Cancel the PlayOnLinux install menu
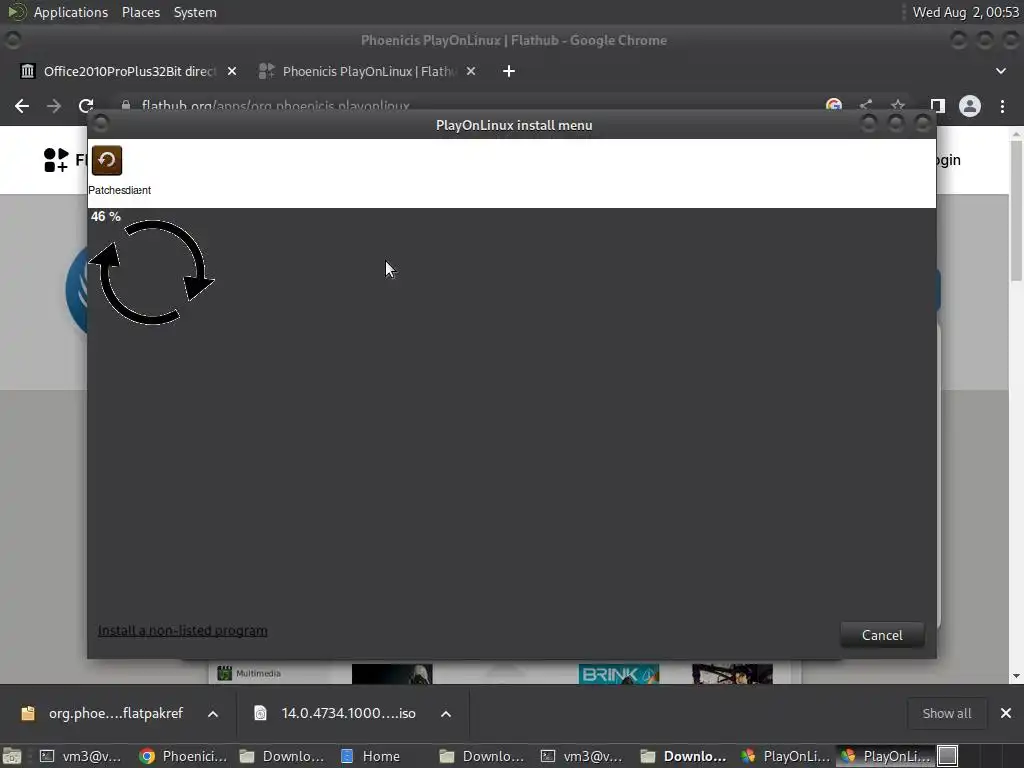This screenshot has width=1024, height=768. (882, 635)
